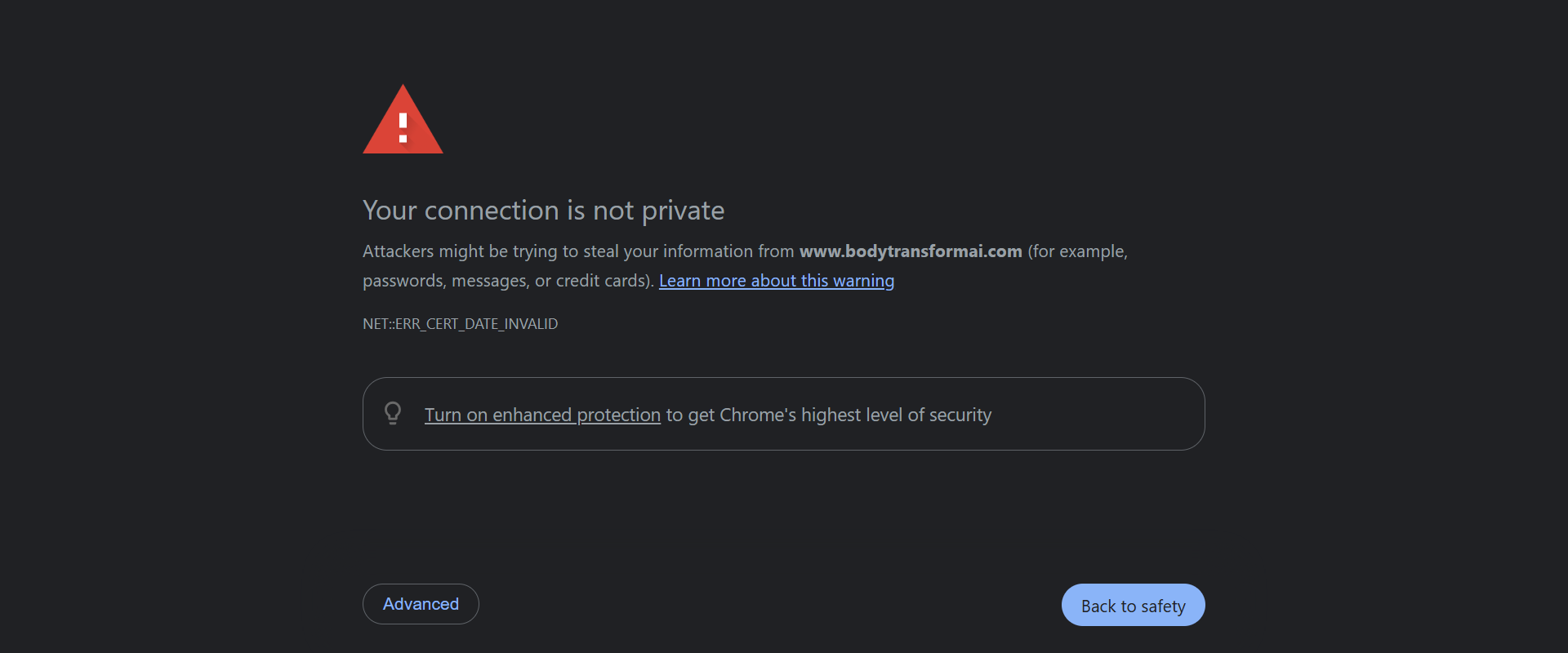
Task: Click empty right side of enhanced protection box
Action: [x=1102, y=414]
